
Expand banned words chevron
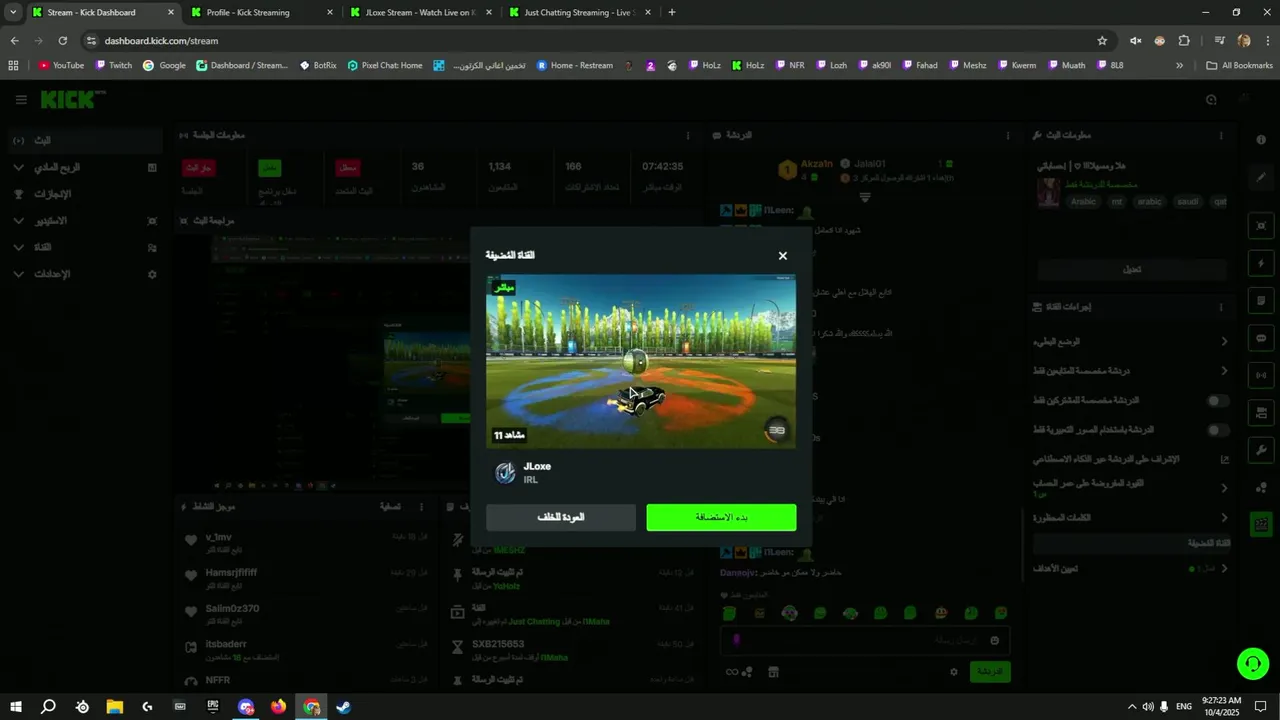[1224, 517]
